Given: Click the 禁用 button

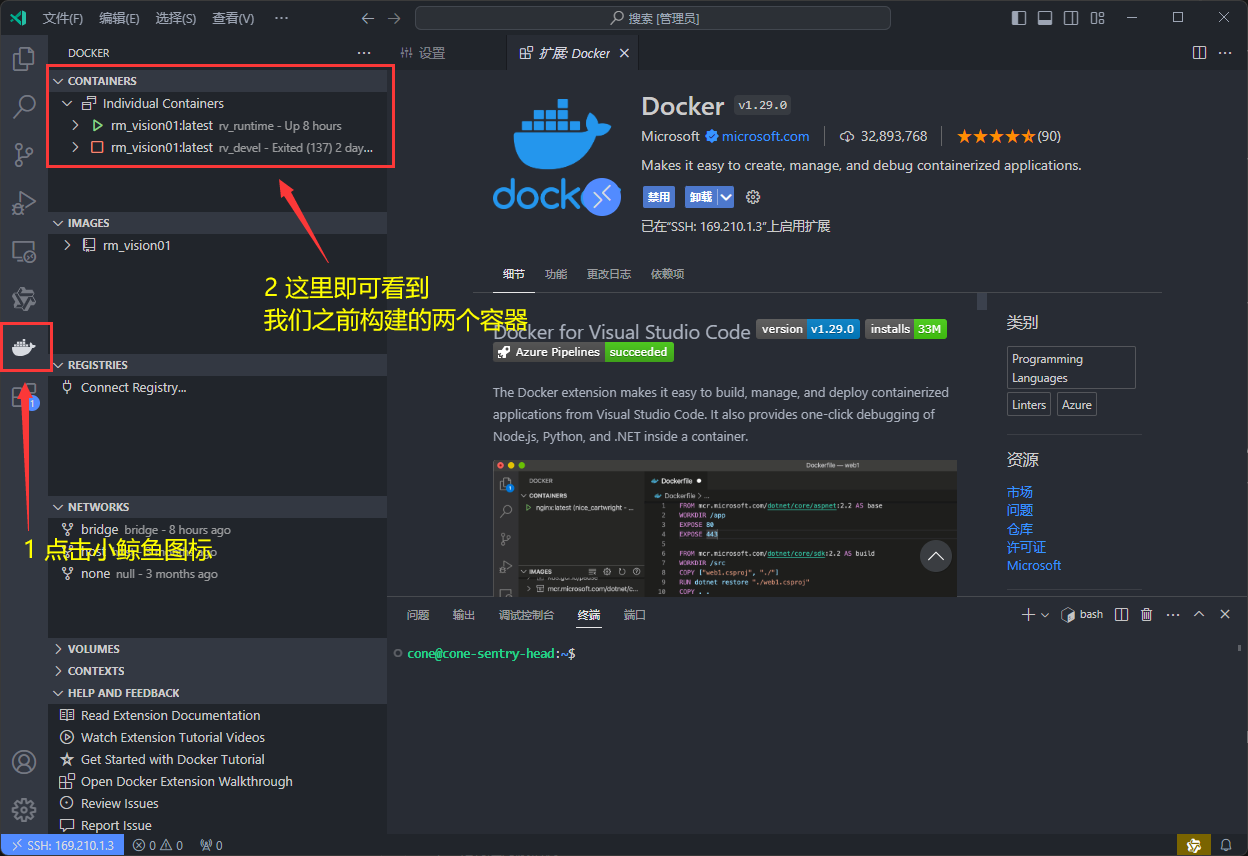Looking at the screenshot, I should [658, 197].
